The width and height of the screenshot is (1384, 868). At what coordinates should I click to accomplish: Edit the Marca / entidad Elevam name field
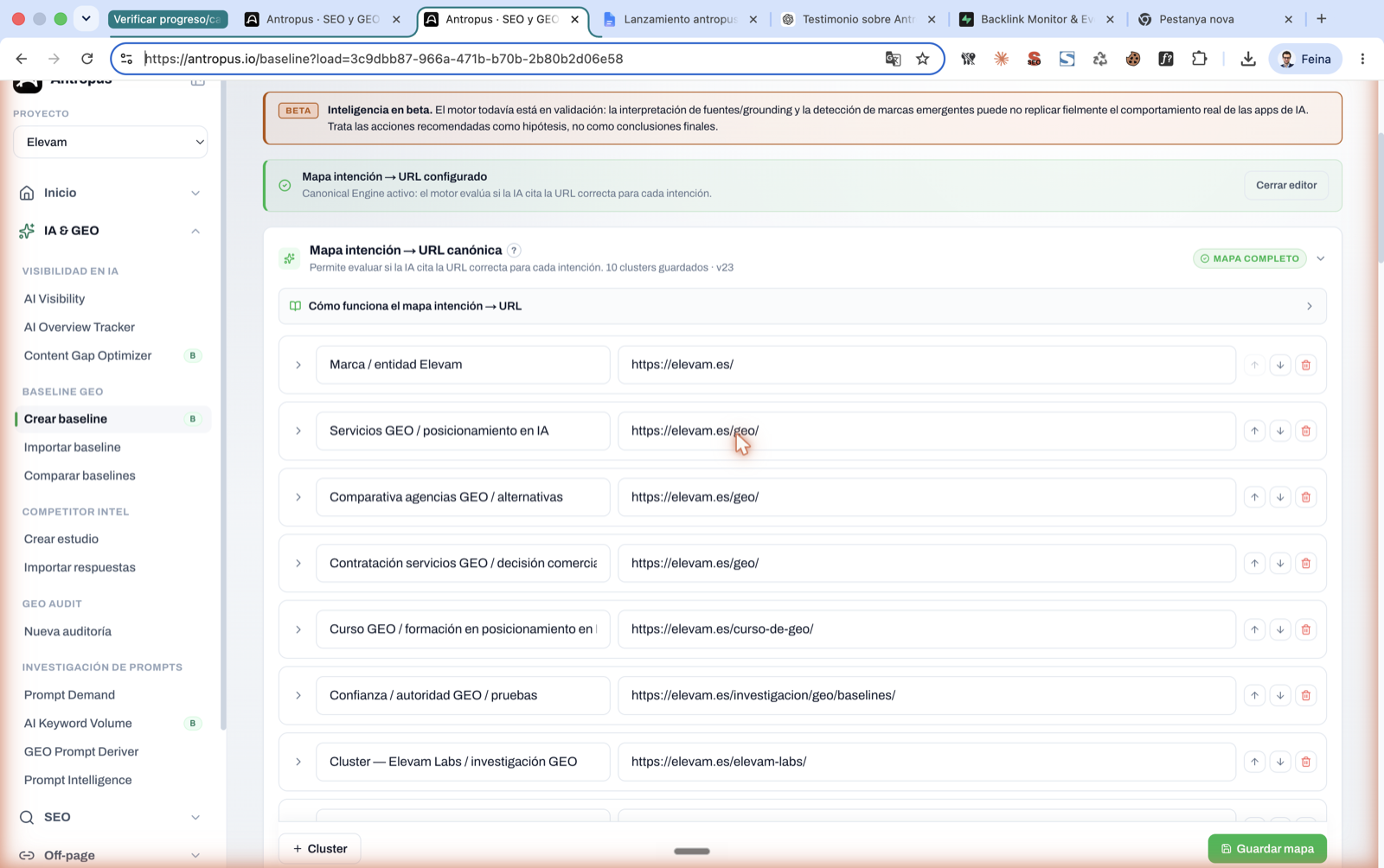point(463,365)
